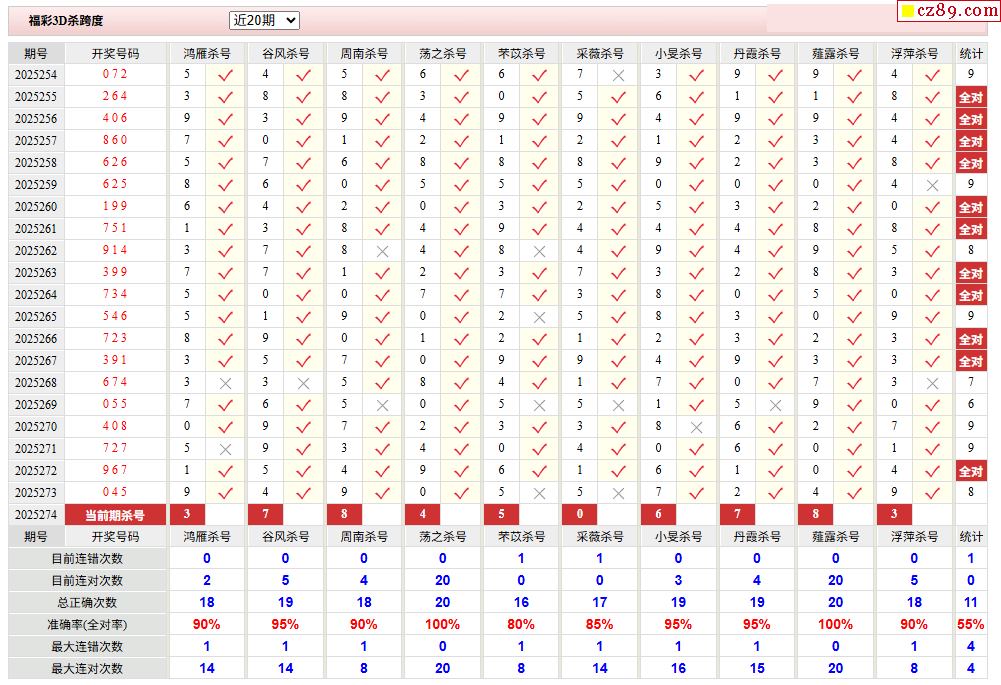
Task: Click the cz89.com site link
Action: tap(958, 11)
